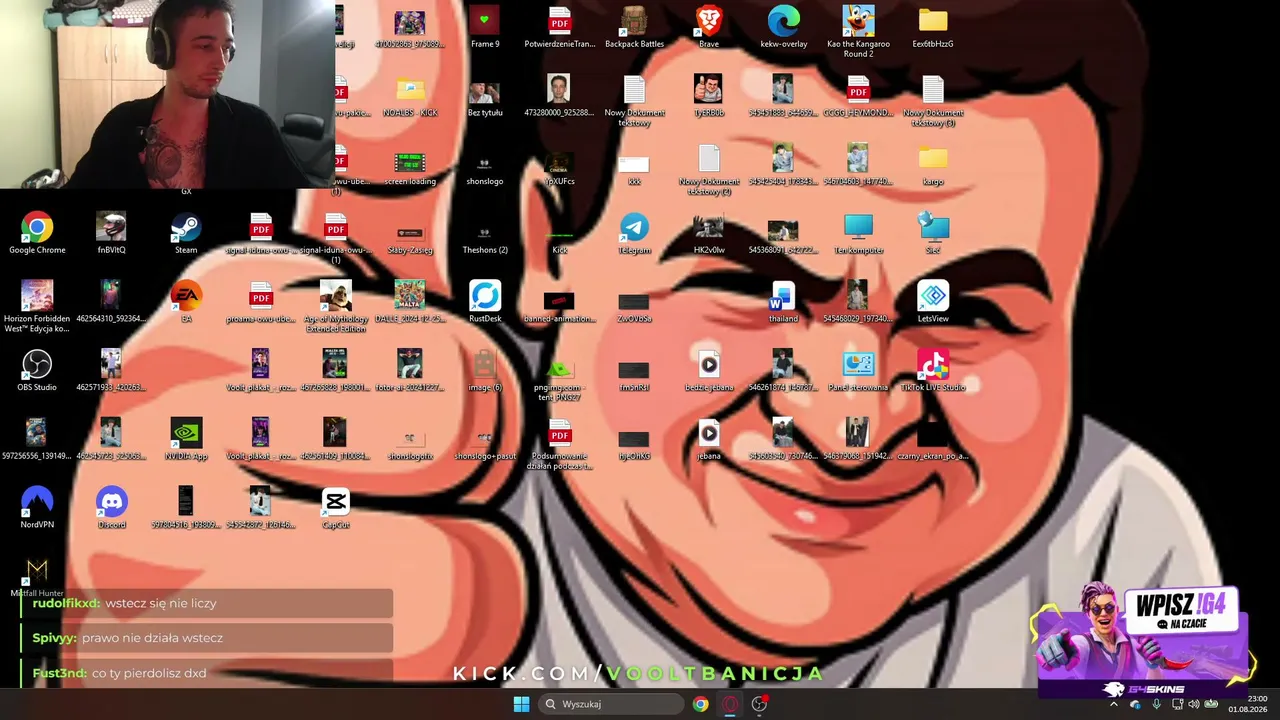Launch Telegram from the desktop

point(634,234)
